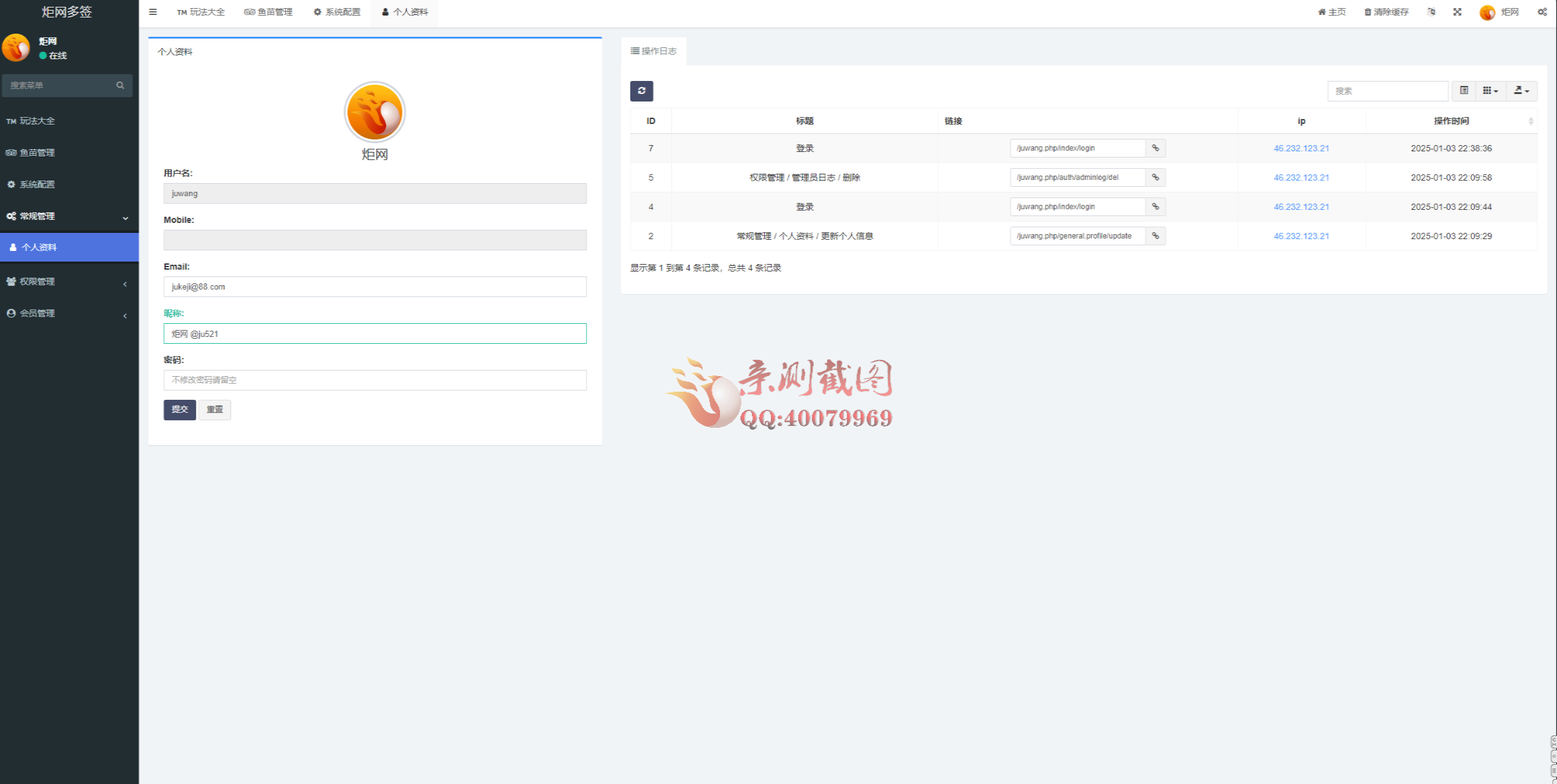Viewport: 1557px width, 784px height.
Task: Toggle card view of the table
Action: (1464, 91)
